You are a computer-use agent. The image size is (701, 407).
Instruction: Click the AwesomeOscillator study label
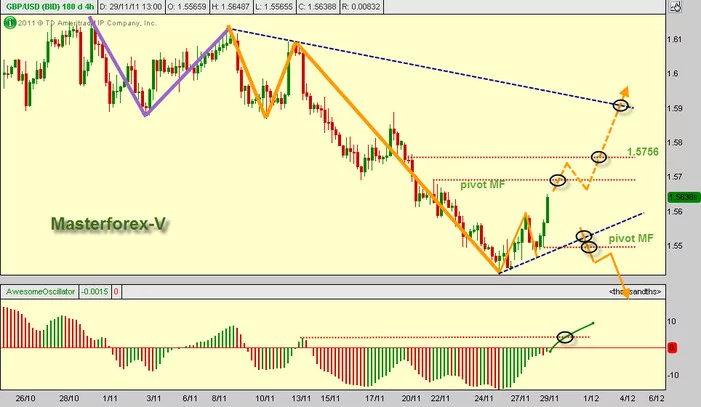[x=40, y=292]
